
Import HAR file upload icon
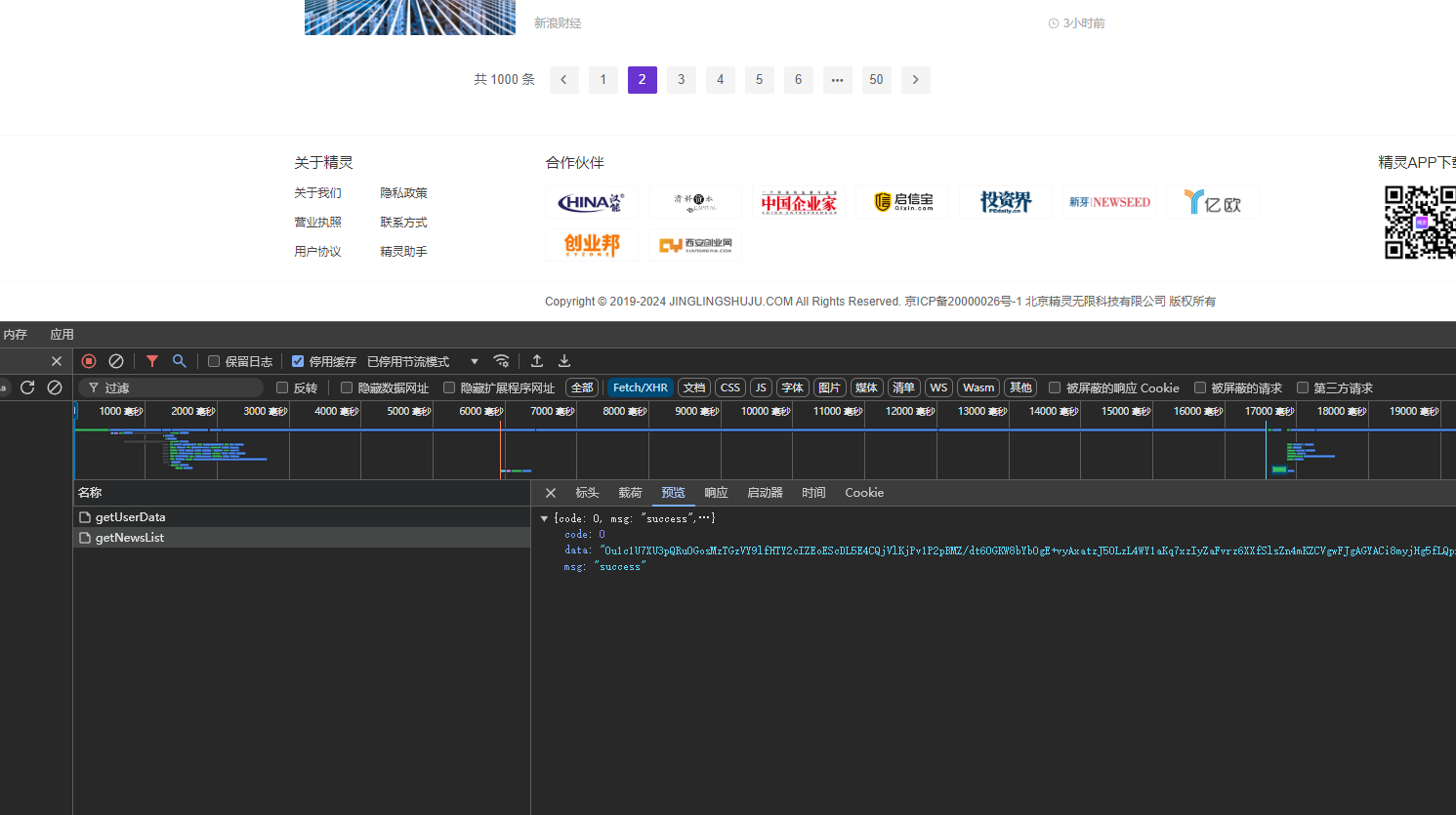(x=537, y=361)
